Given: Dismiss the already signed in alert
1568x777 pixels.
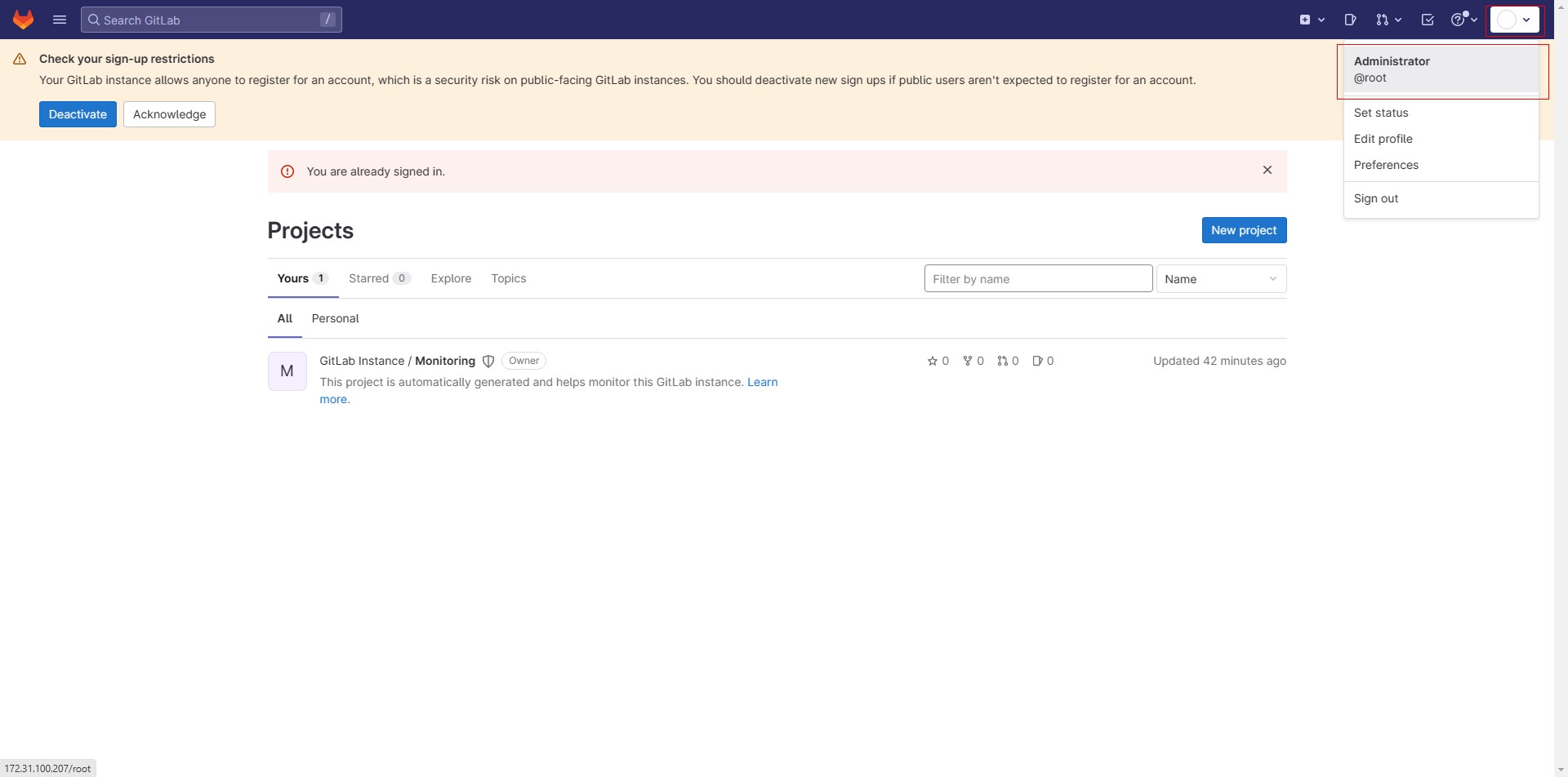Looking at the screenshot, I should [1267, 171].
